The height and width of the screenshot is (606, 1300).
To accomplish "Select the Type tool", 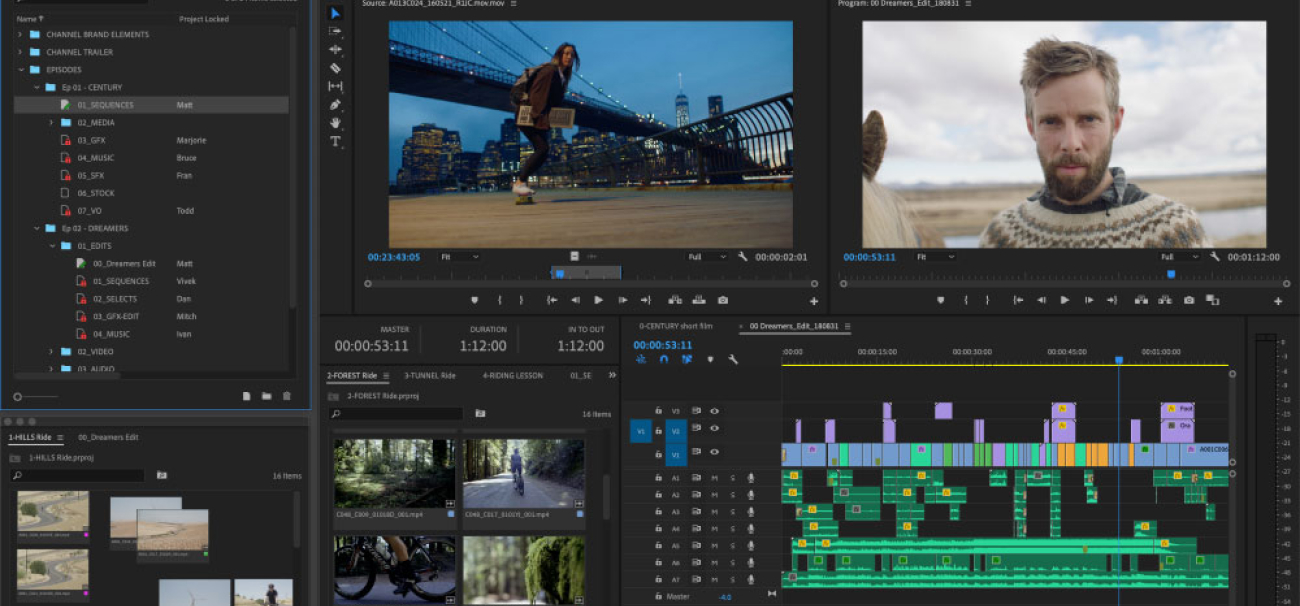I will 335,141.
